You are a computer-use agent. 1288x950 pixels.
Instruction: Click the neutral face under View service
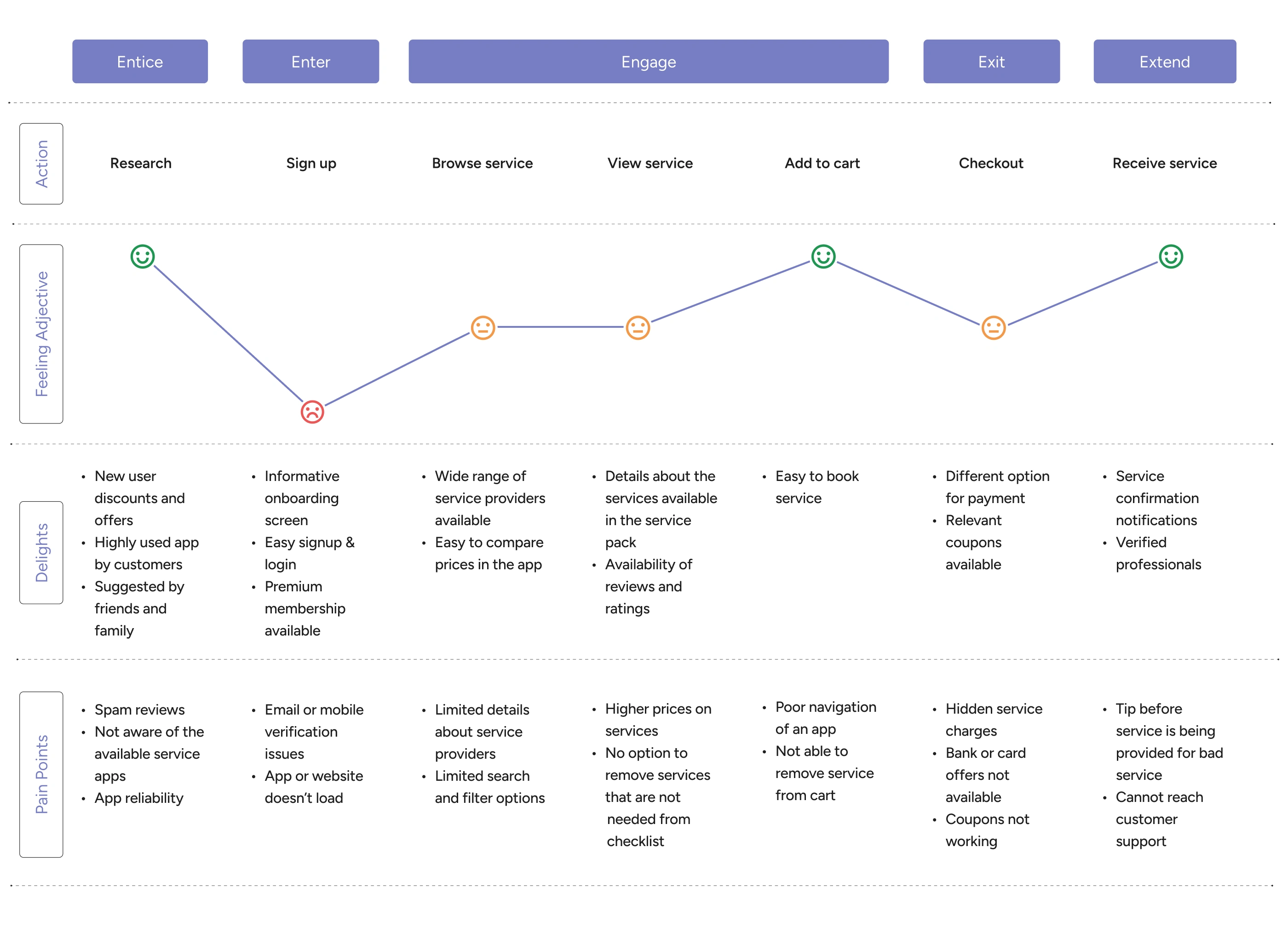coord(638,328)
